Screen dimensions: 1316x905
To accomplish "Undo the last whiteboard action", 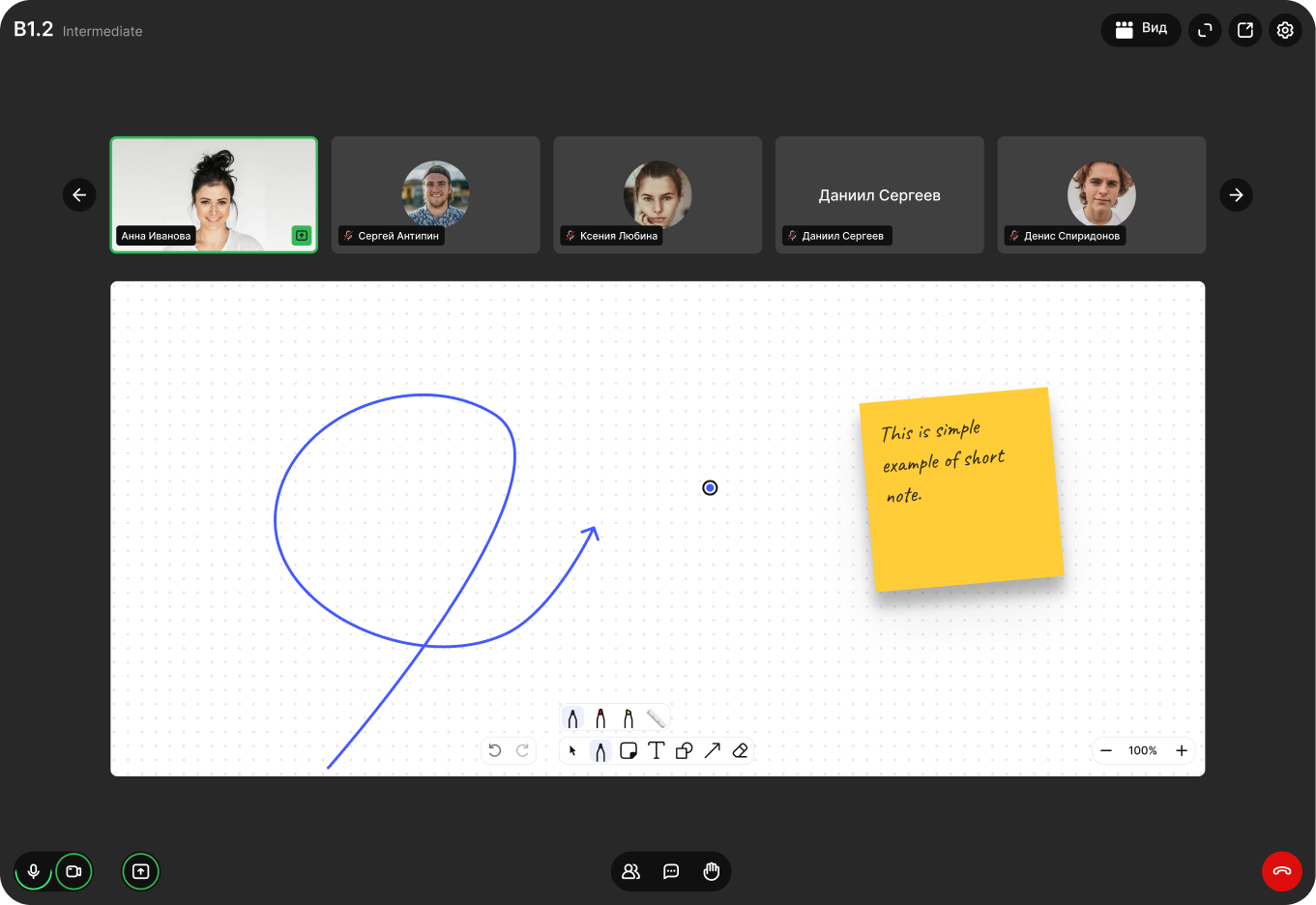I will point(495,750).
